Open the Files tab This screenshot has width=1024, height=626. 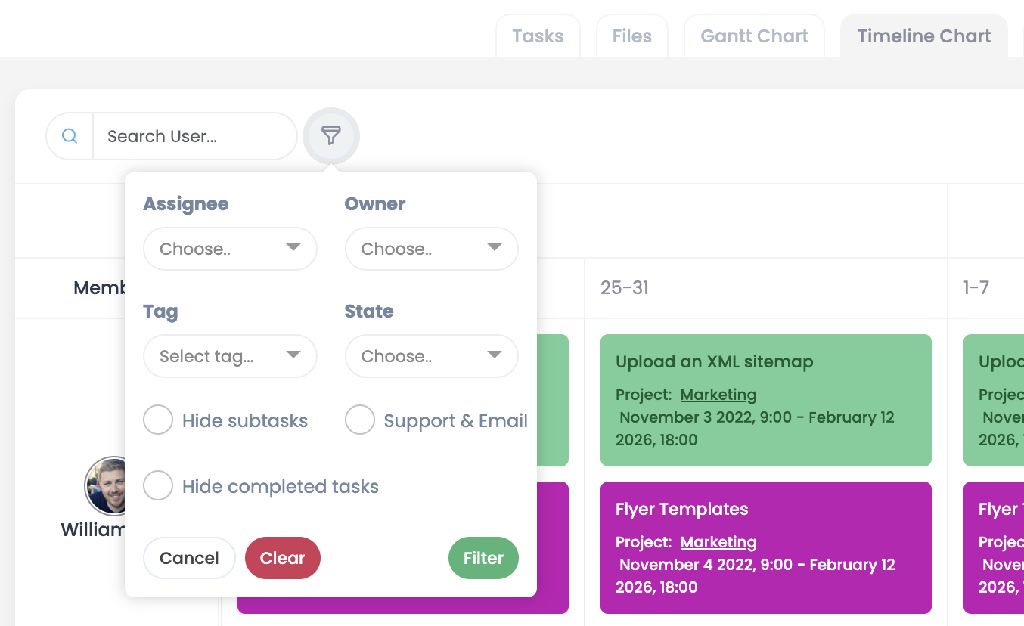click(631, 36)
